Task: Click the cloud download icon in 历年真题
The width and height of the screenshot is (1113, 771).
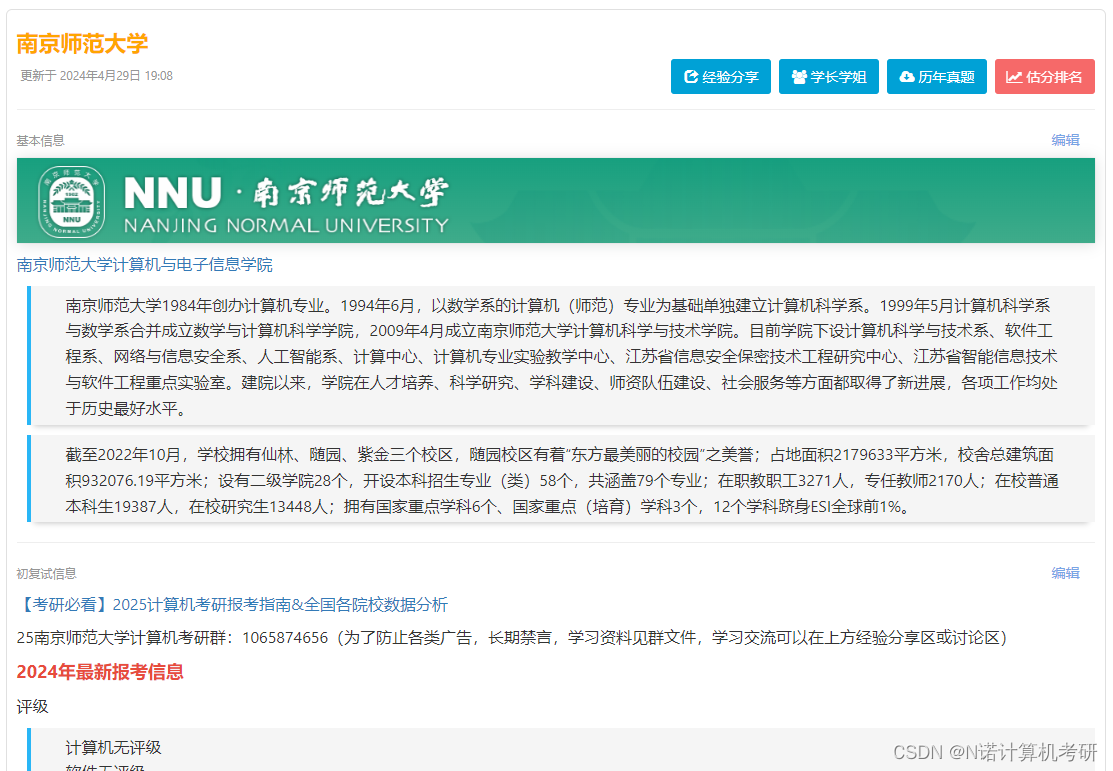Action: click(x=906, y=77)
